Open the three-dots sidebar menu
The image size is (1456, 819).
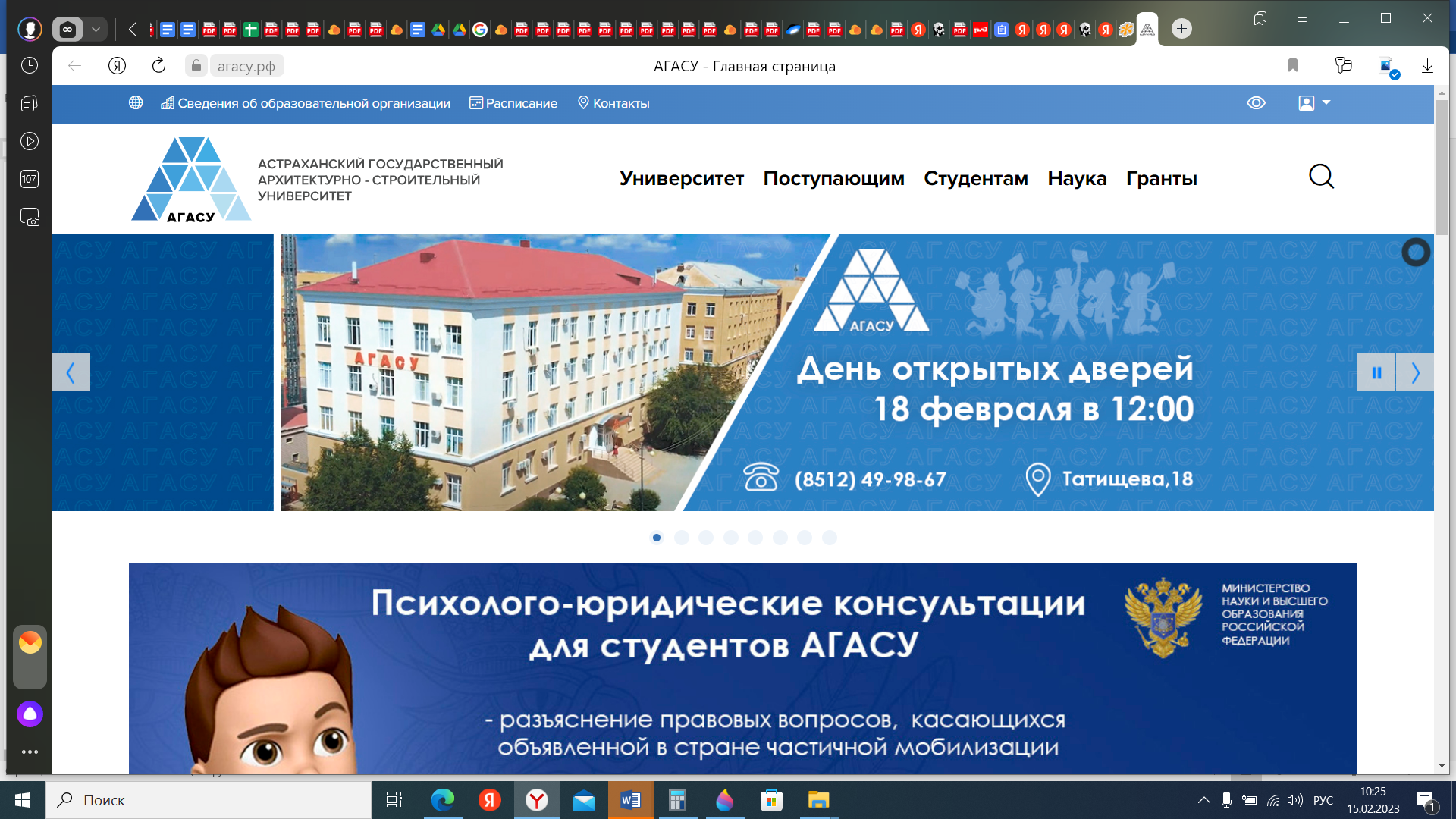30,752
